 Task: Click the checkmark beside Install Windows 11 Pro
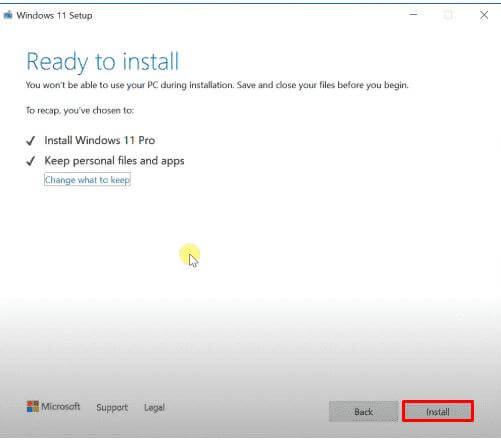30,141
